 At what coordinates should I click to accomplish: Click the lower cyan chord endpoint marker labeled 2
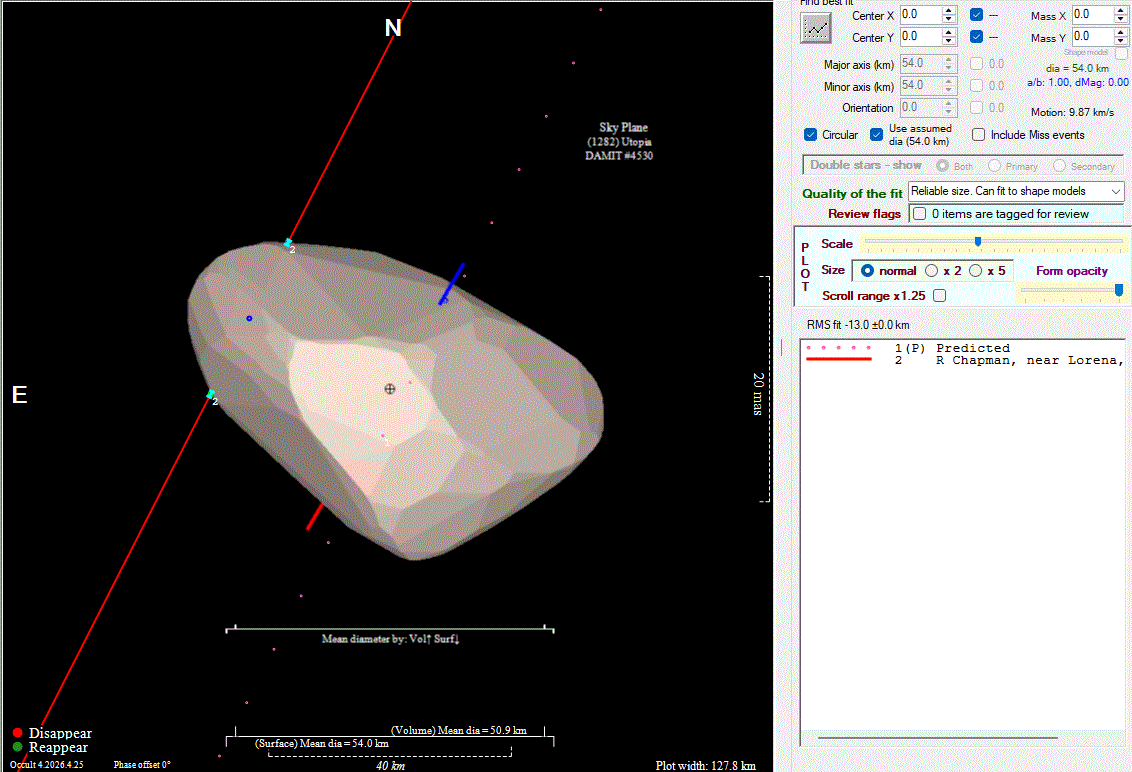tap(211, 394)
